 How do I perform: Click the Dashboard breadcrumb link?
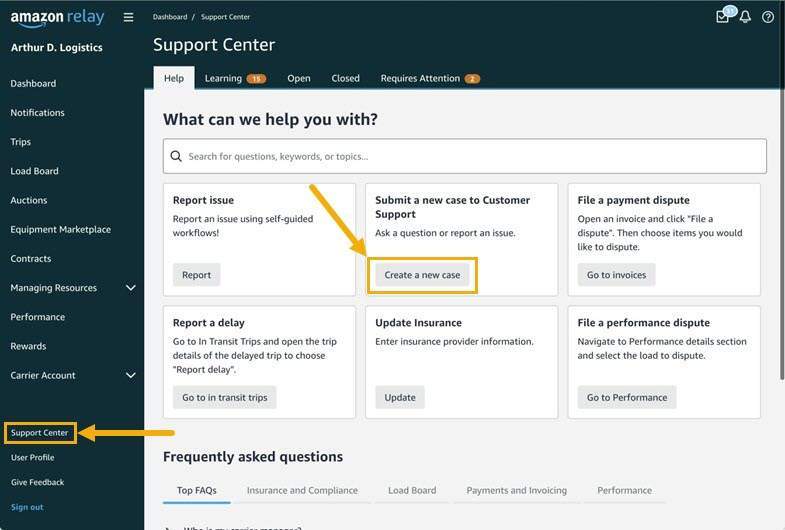pos(169,17)
